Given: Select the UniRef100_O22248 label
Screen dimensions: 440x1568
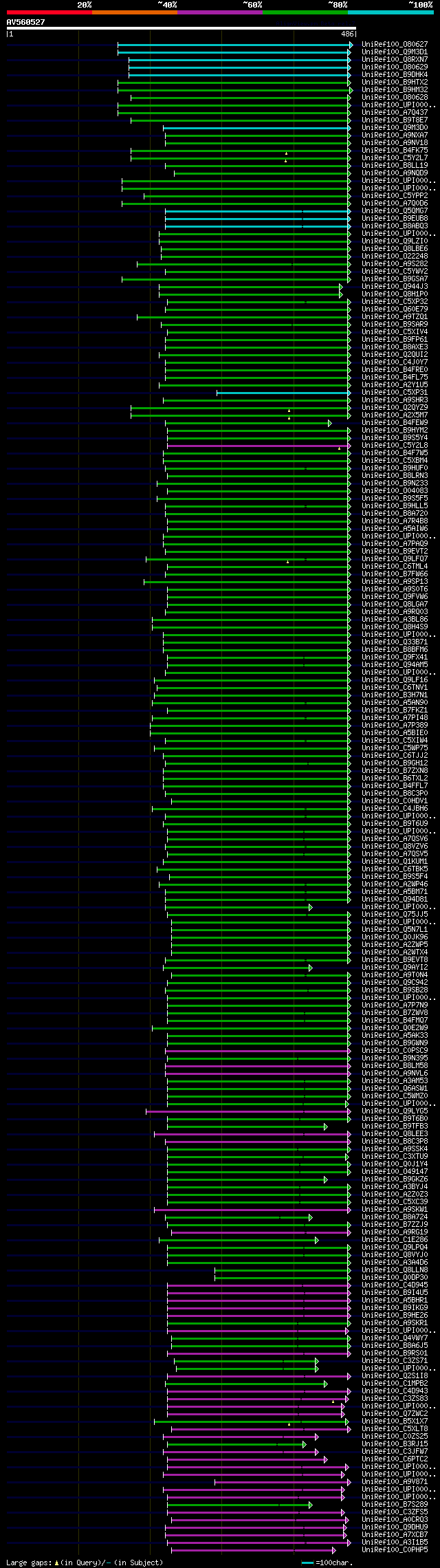Looking at the screenshot, I should (x=395, y=257).
